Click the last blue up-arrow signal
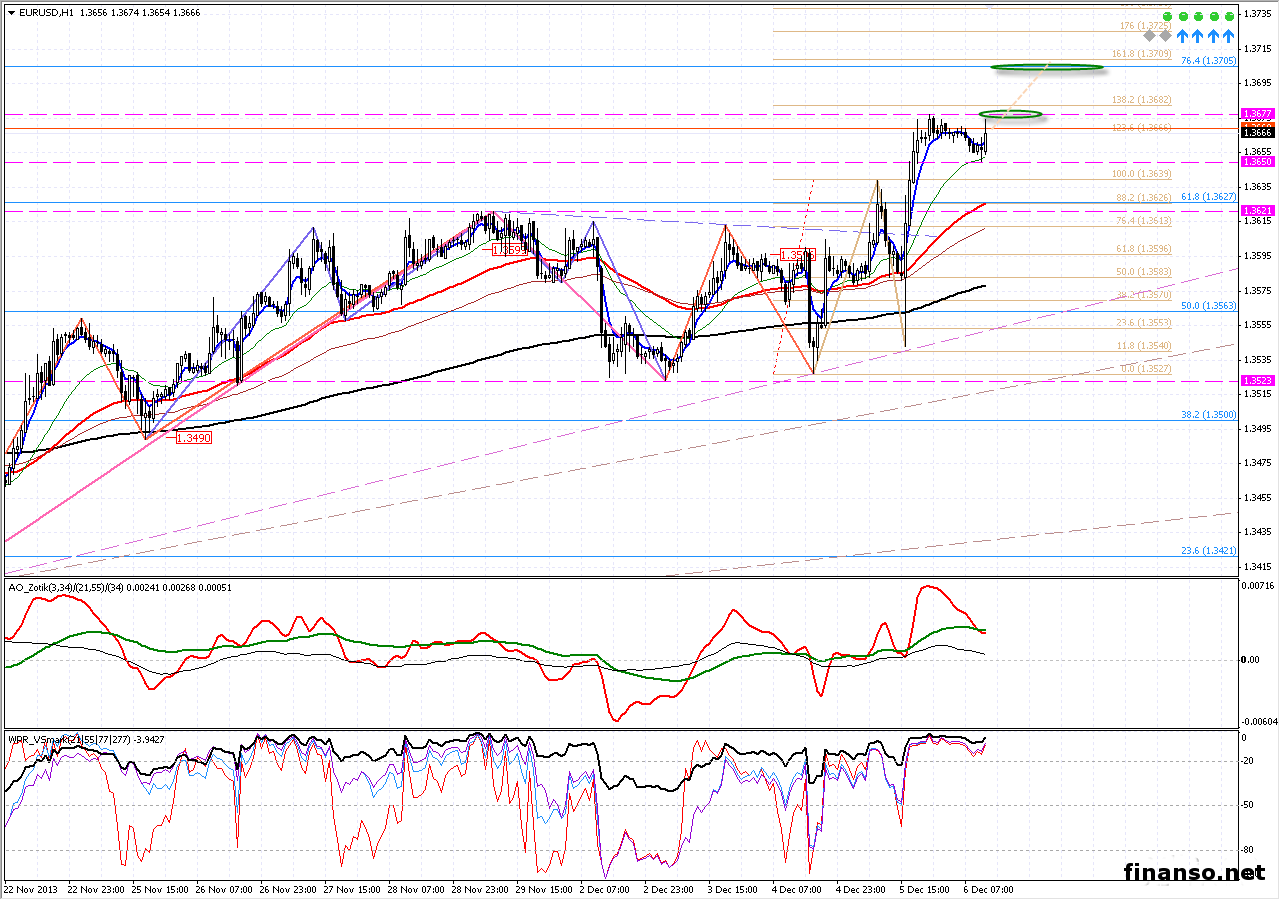 (x=1230, y=36)
